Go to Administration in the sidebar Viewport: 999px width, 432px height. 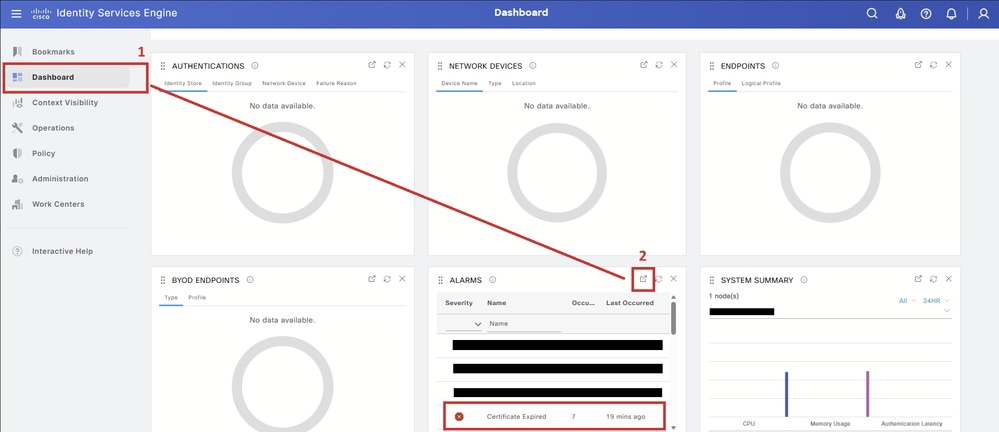click(61, 179)
